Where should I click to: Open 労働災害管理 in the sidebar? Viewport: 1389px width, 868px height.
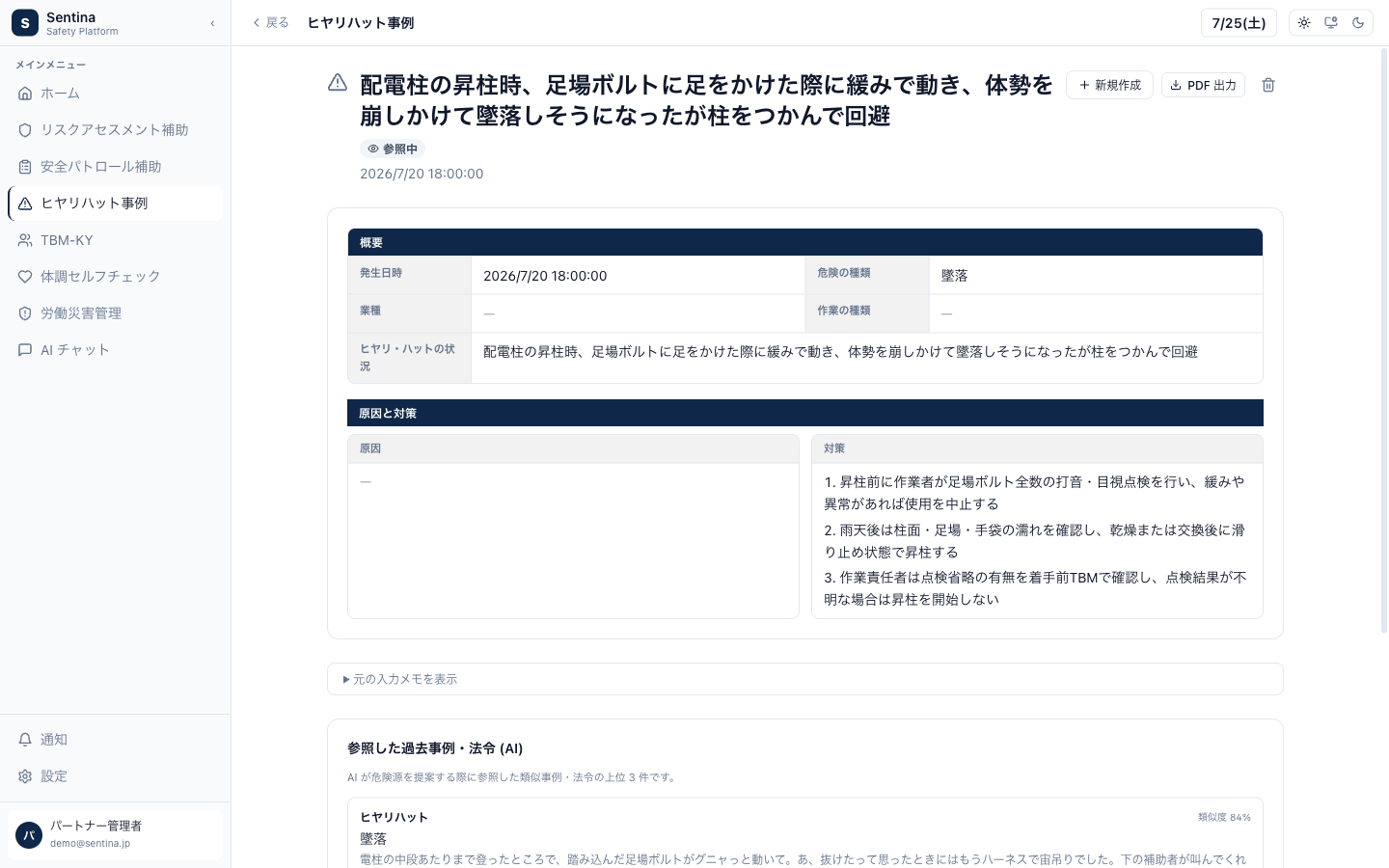pyautogui.click(x=115, y=313)
